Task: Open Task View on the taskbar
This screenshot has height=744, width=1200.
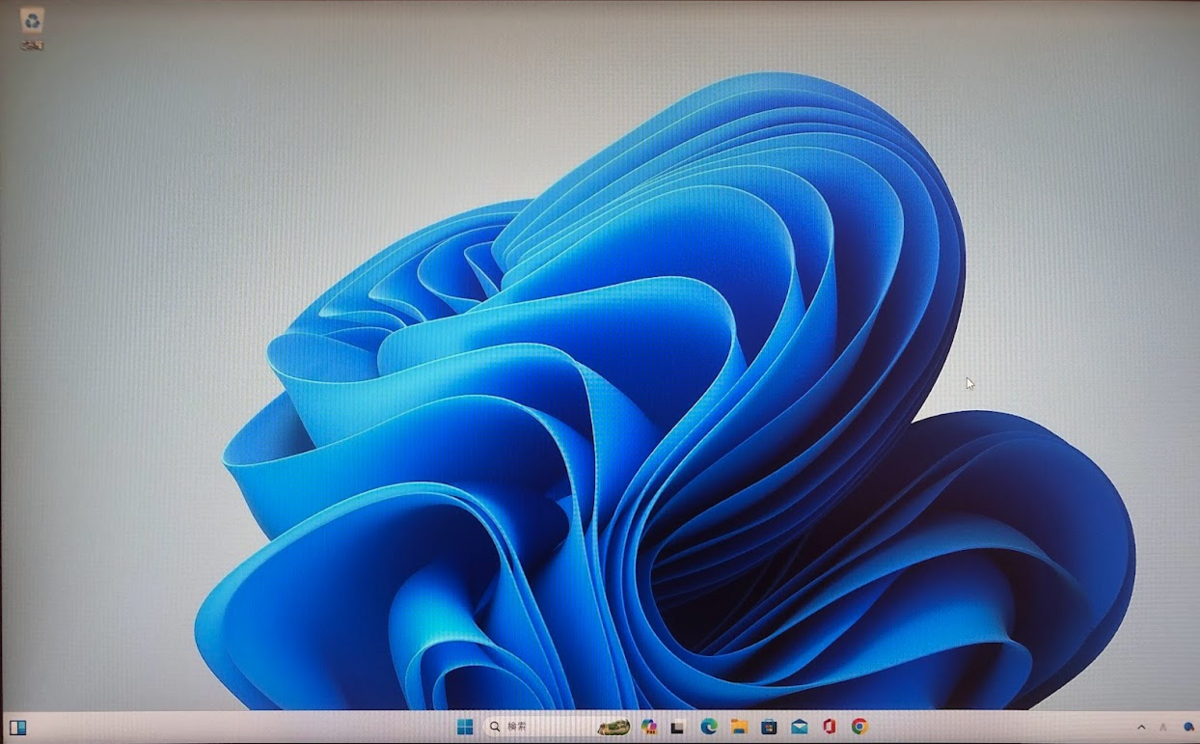Action: 678,727
